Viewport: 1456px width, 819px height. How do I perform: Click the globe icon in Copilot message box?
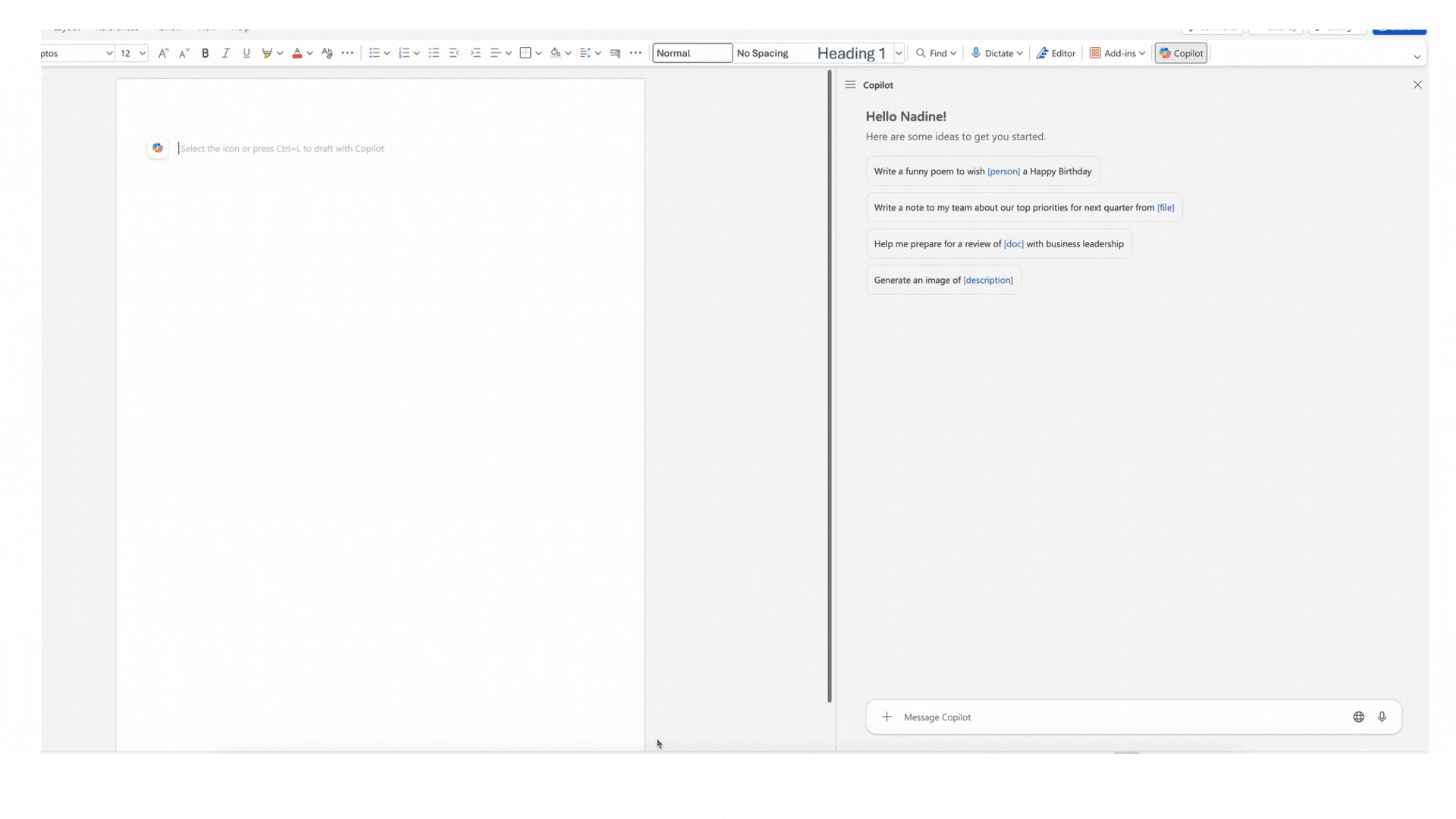click(1358, 717)
